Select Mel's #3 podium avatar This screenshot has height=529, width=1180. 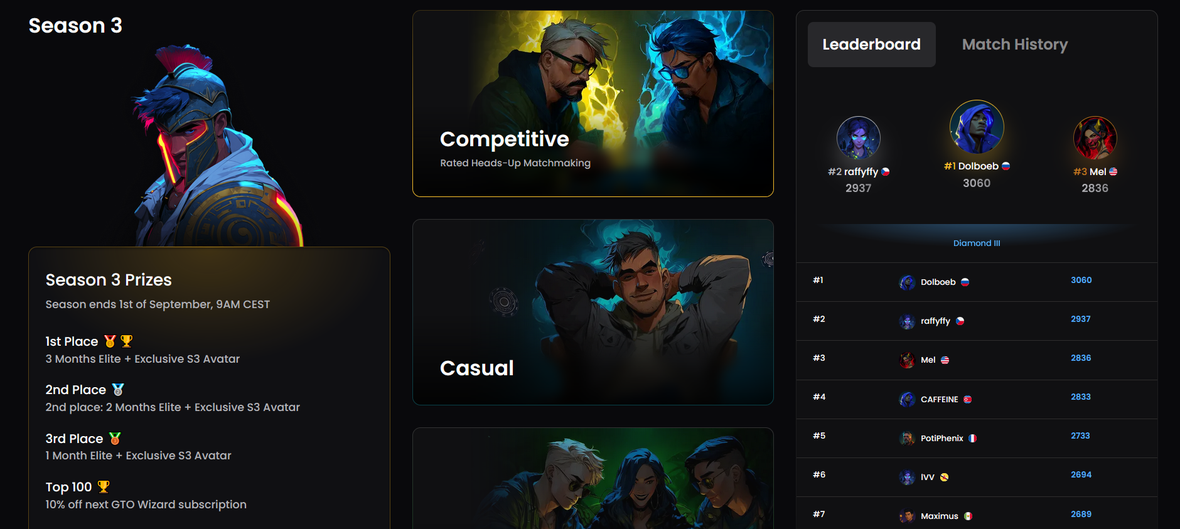click(1095, 138)
